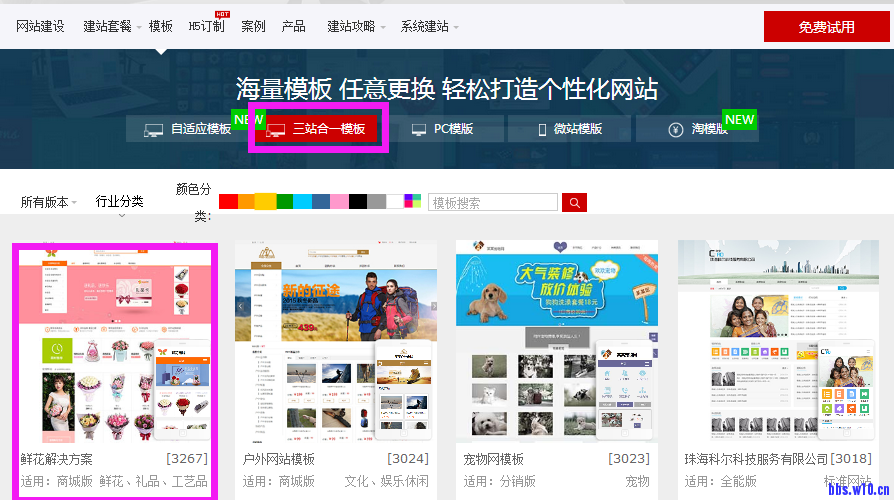The width and height of the screenshot is (894, 500).
Task: Open the H5订制 menu item
Action: [206, 27]
